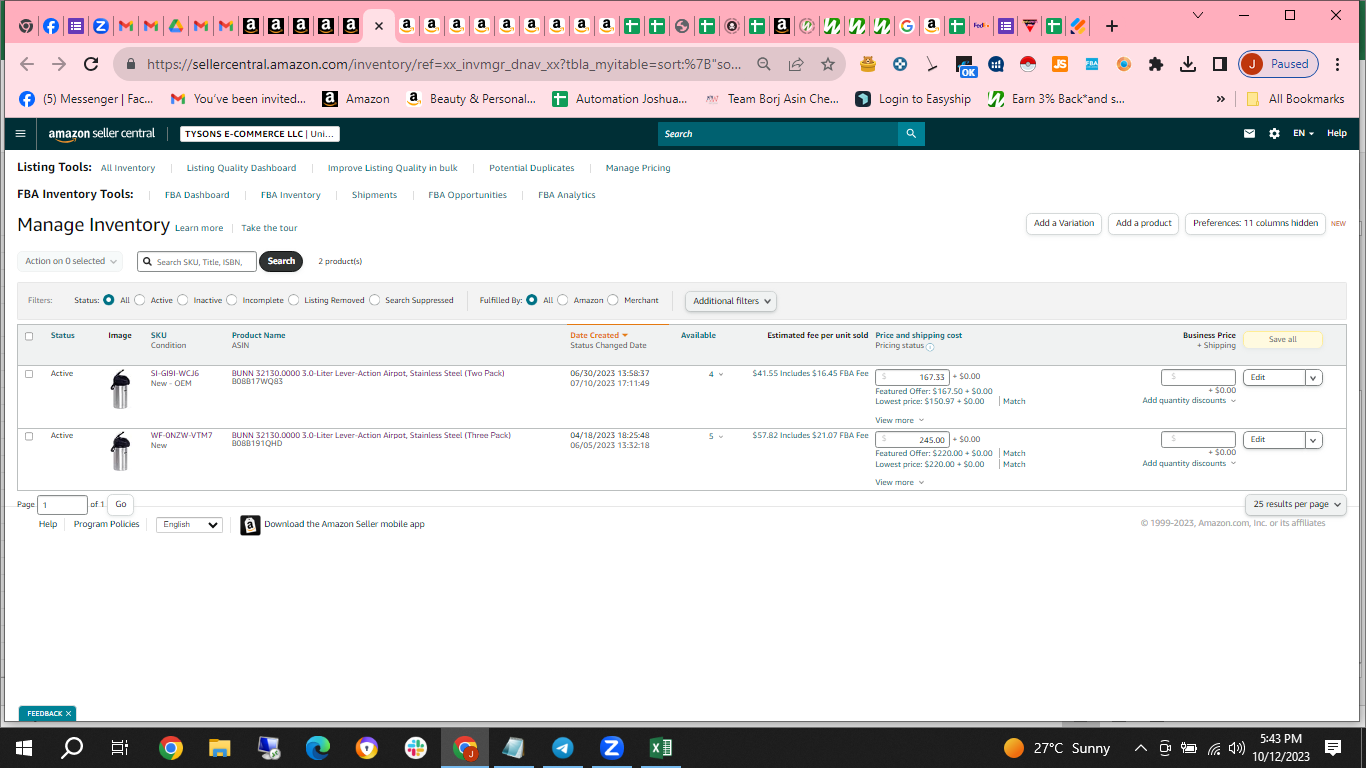Click the Pricing status info icon
This screenshot has width=1366, height=768.
(930, 347)
